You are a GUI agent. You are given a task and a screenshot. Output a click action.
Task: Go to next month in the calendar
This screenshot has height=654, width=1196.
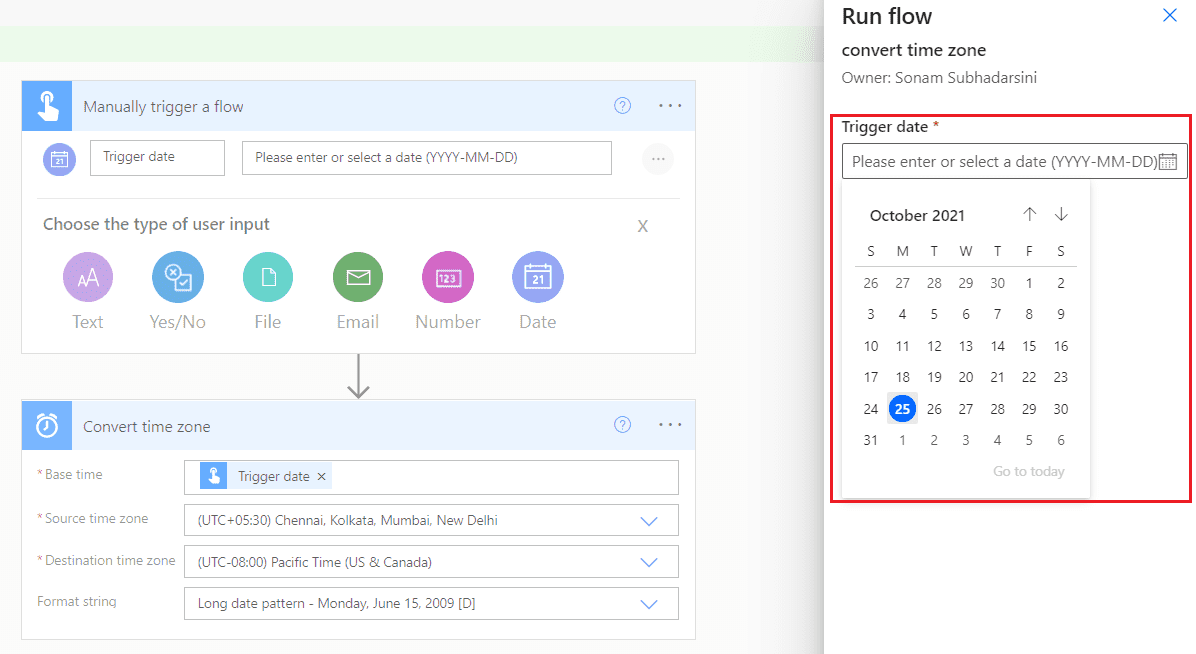pos(1061,214)
